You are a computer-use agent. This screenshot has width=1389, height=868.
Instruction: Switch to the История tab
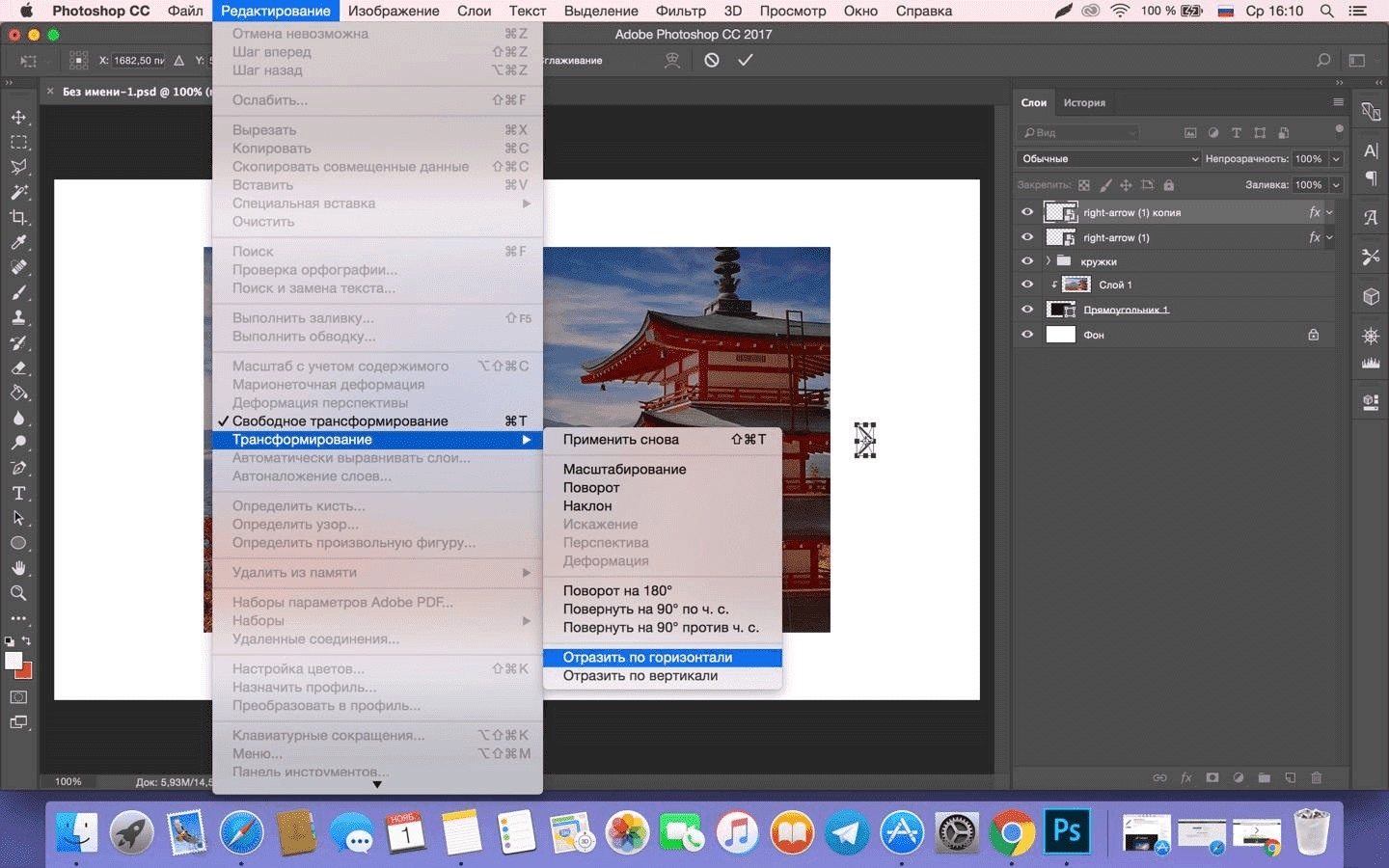1084,103
